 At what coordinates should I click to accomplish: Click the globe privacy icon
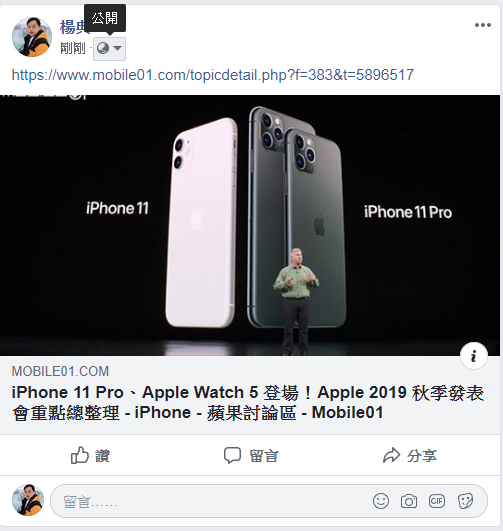(x=103, y=48)
